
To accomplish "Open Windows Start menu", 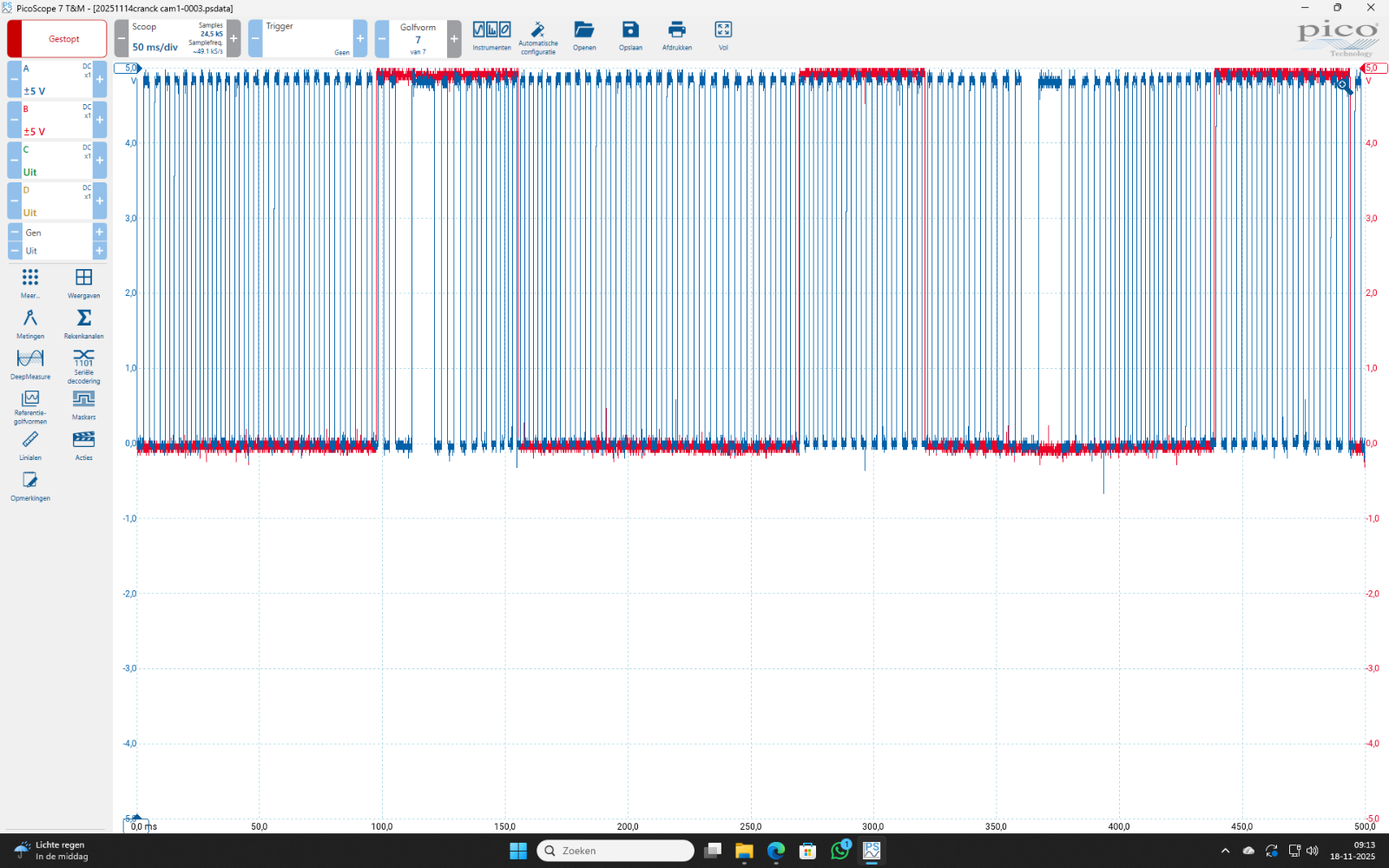I will (x=518, y=851).
